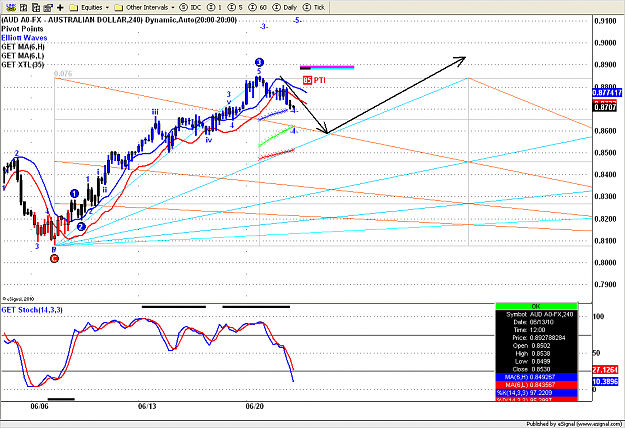Click the Pivot Points study label
Viewport: 625px width, 428px height.
click(x=22, y=29)
